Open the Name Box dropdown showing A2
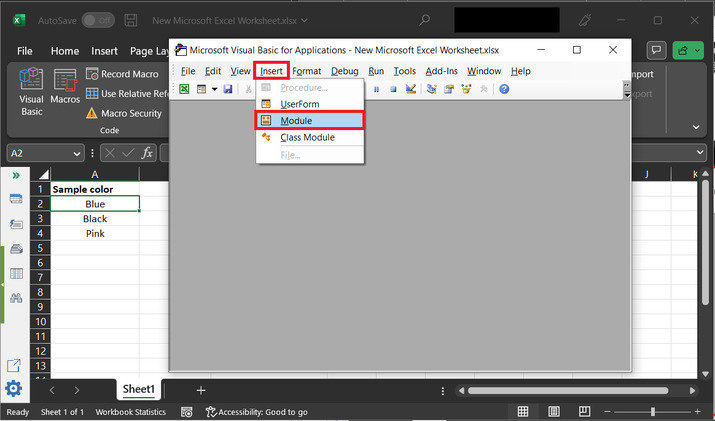The image size is (715, 421). click(77, 154)
